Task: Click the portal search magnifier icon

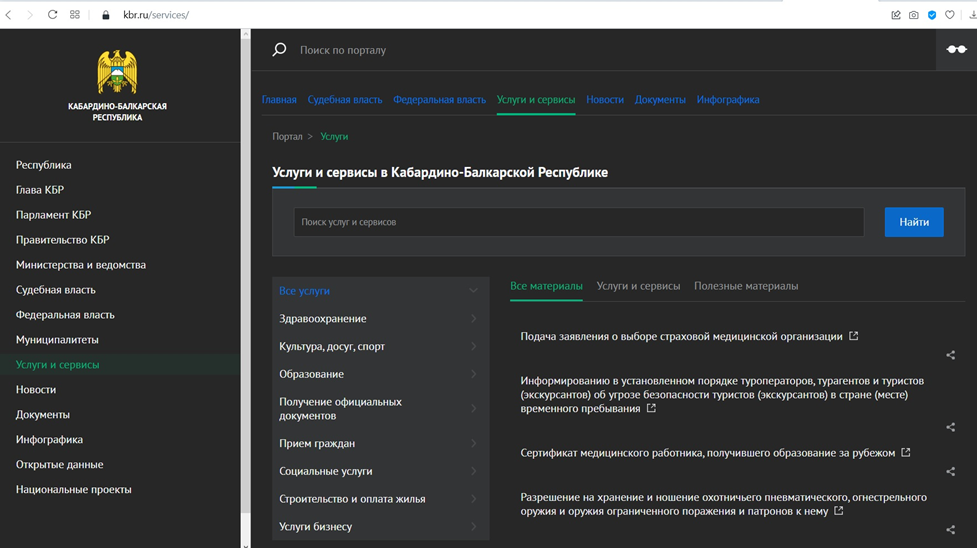Action: [279, 49]
